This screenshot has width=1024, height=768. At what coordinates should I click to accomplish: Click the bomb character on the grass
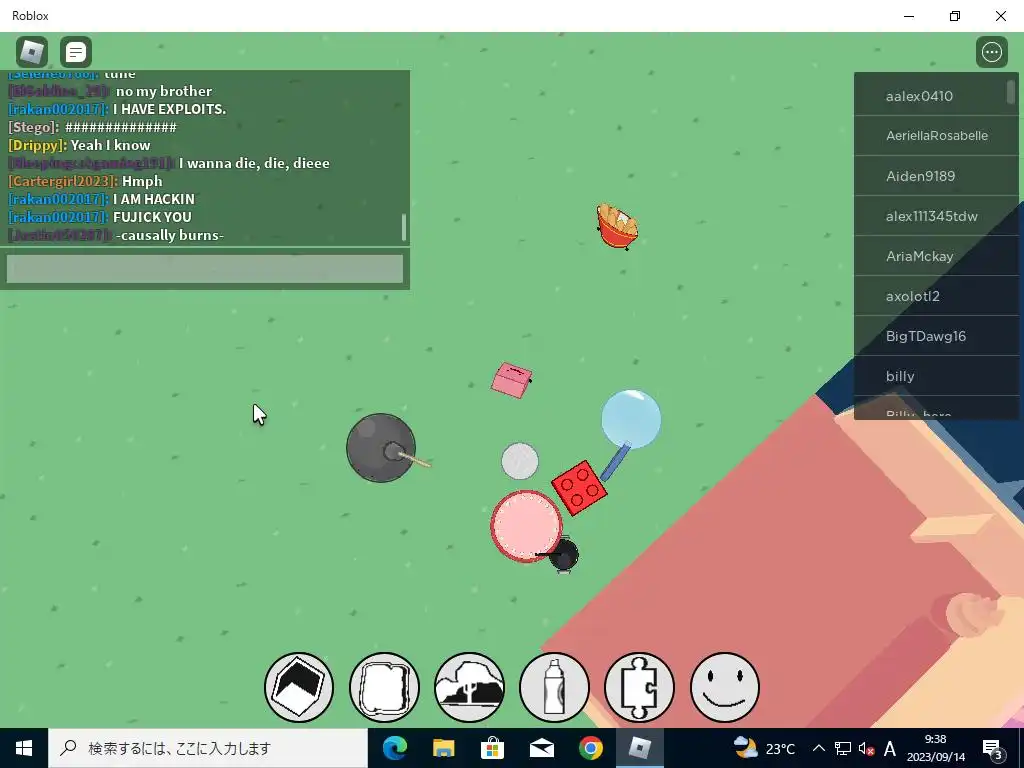point(382,448)
